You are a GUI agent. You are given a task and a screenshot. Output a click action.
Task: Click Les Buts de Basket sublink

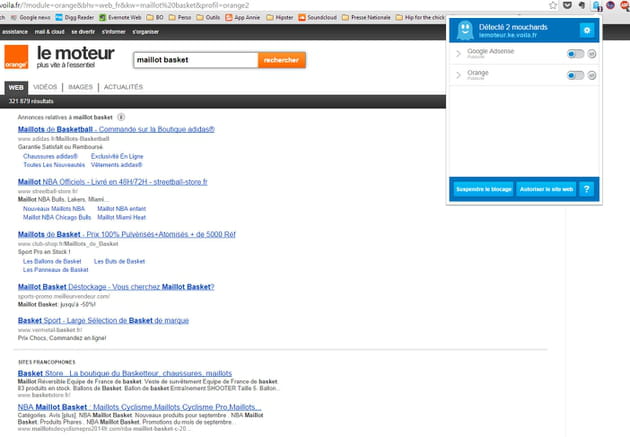[119, 261]
